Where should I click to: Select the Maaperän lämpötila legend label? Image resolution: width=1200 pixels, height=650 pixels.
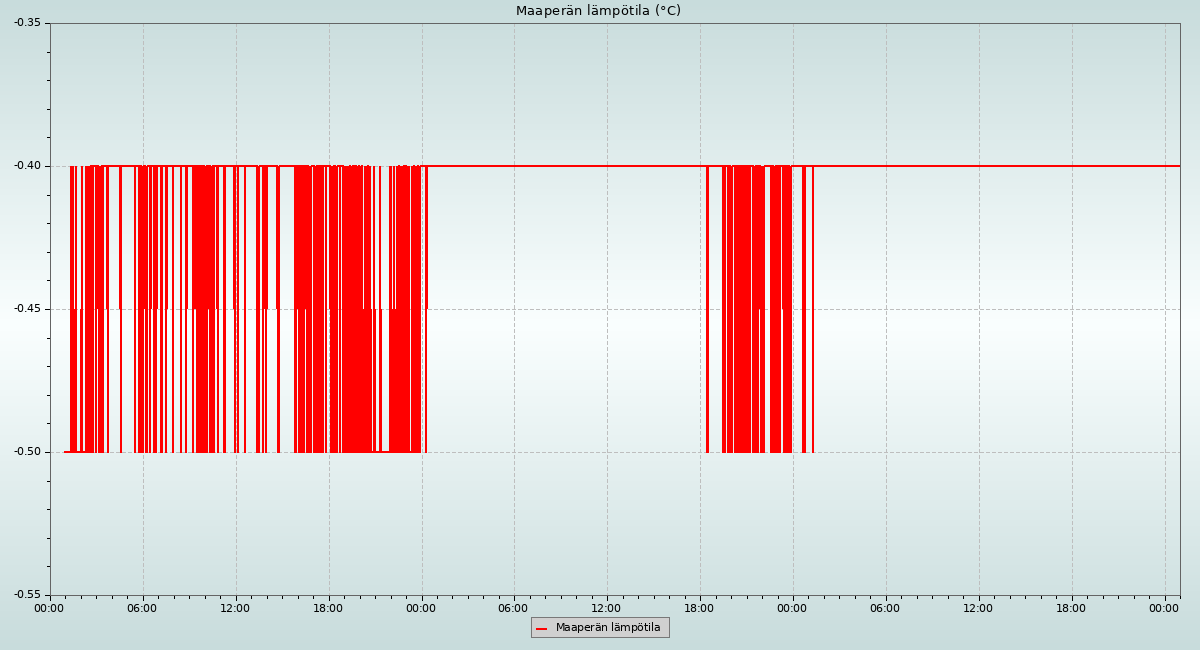[608, 628]
